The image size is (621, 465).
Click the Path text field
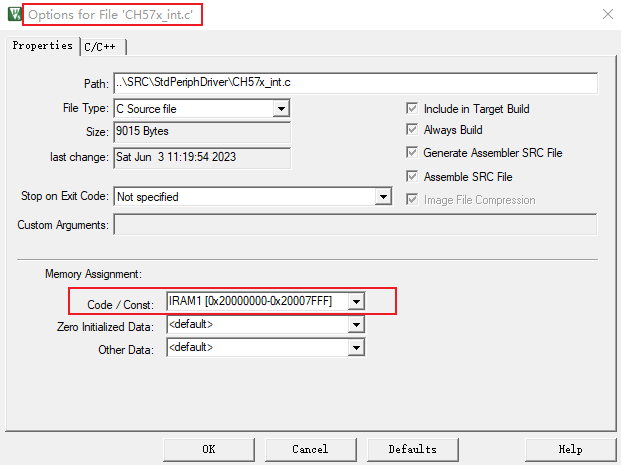pyautogui.click(x=354, y=82)
